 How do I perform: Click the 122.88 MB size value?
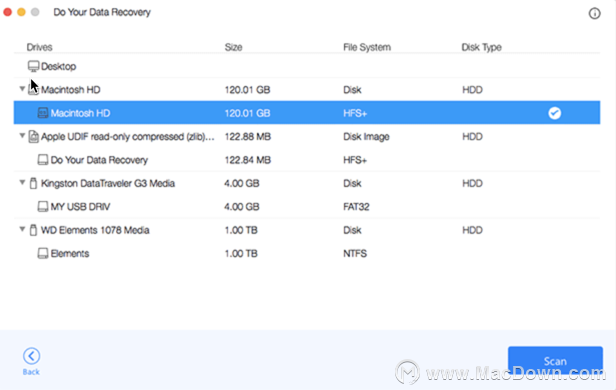click(248, 137)
